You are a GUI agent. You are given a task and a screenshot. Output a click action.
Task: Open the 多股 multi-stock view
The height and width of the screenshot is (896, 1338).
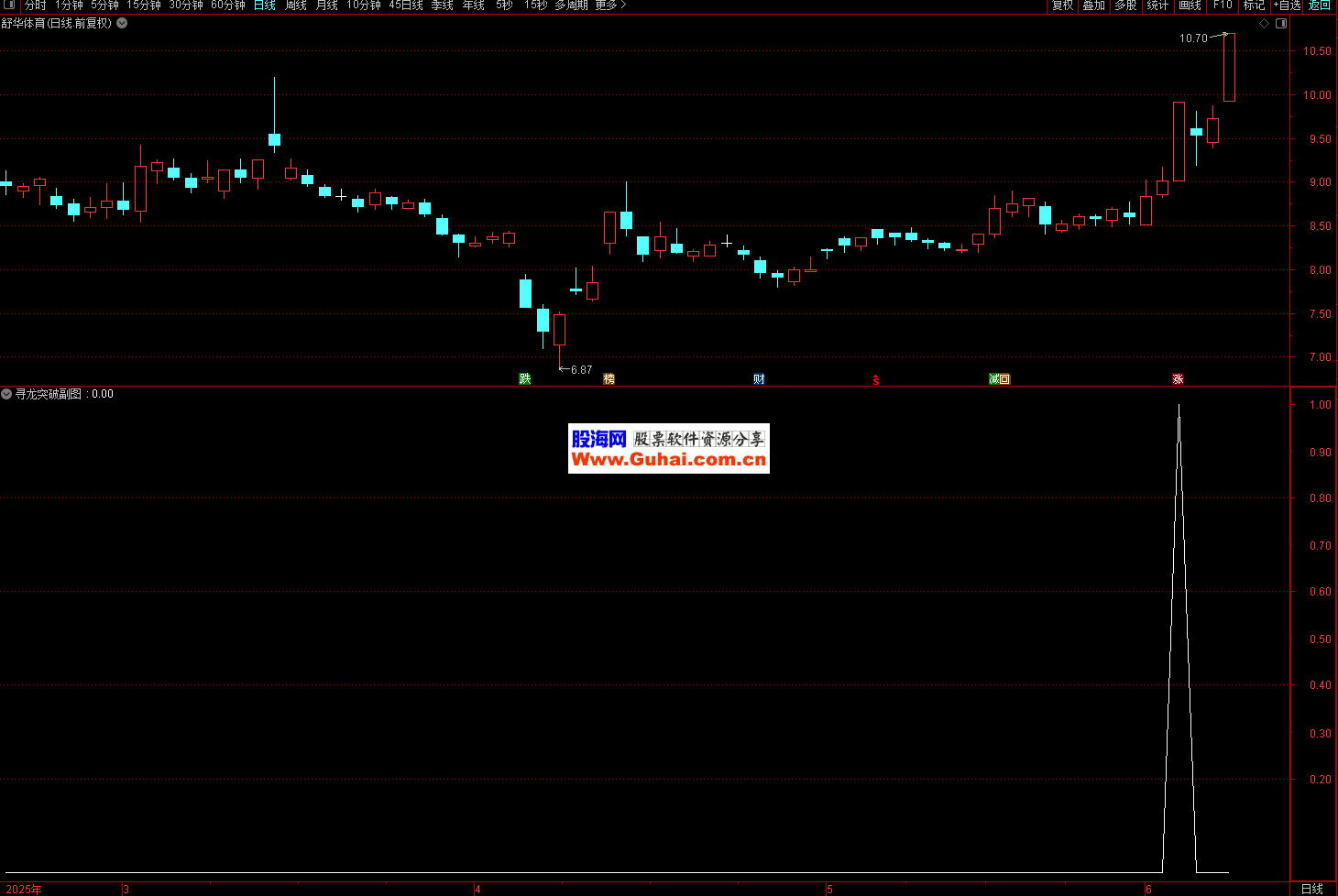pyautogui.click(x=1125, y=5)
